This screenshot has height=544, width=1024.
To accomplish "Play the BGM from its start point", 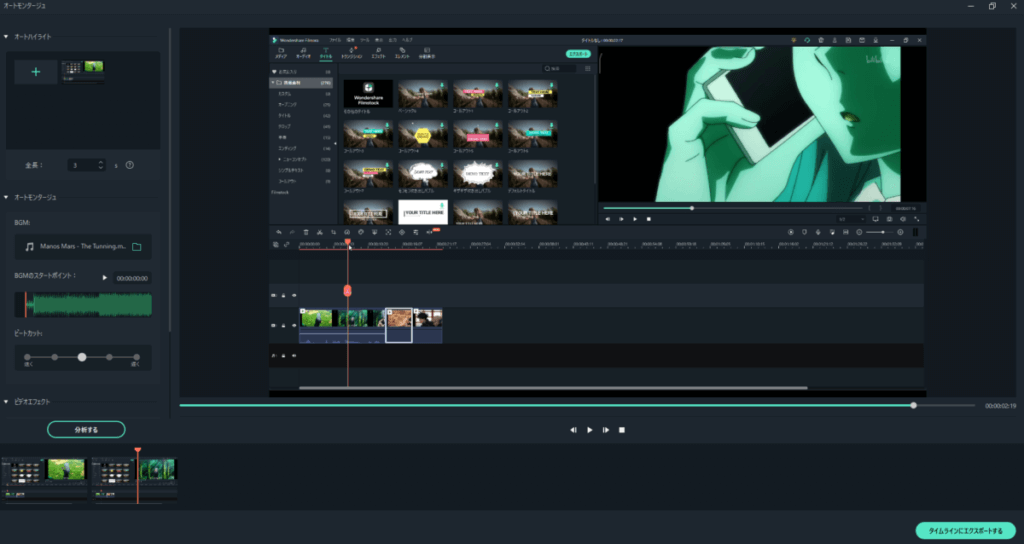I will tap(104, 278).
